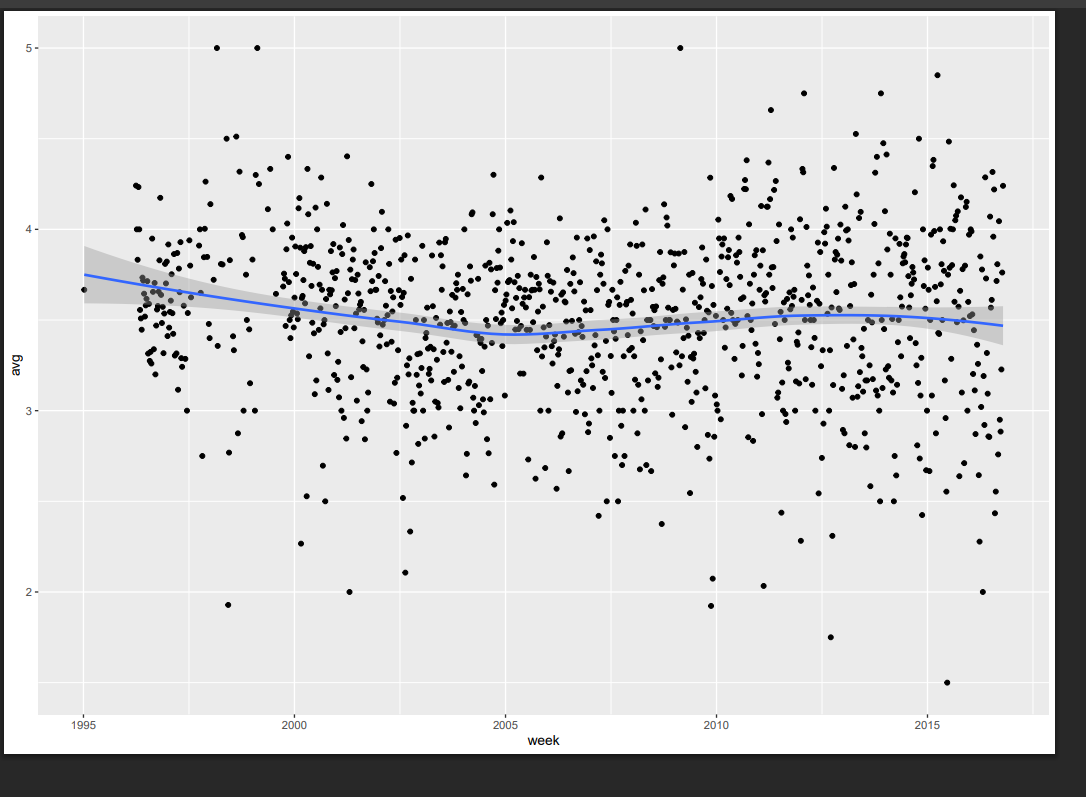Select the 2015 x-axis tick label

click(x=927, y=724)
